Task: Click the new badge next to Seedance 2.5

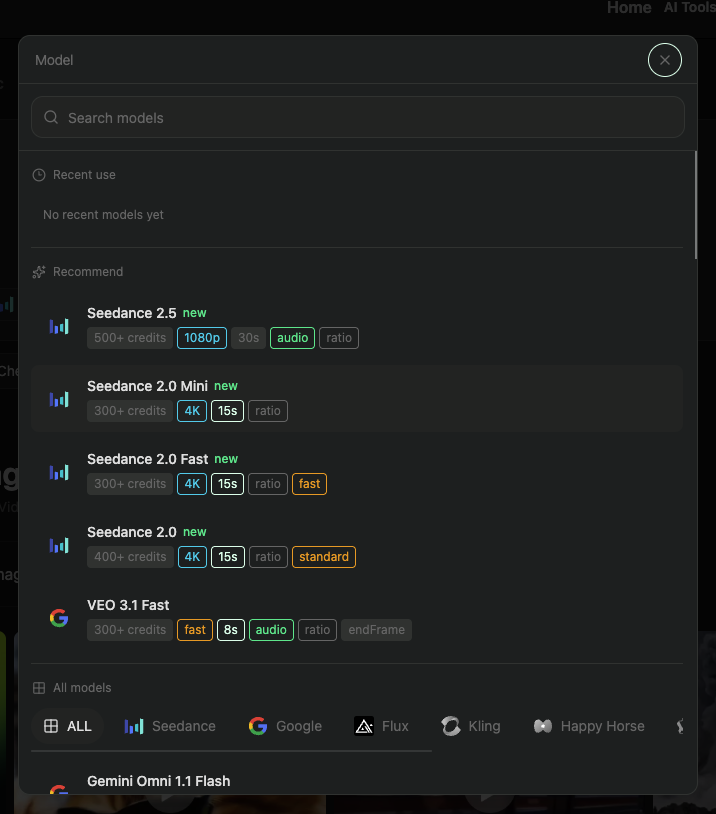Action: tap(195, 313)
